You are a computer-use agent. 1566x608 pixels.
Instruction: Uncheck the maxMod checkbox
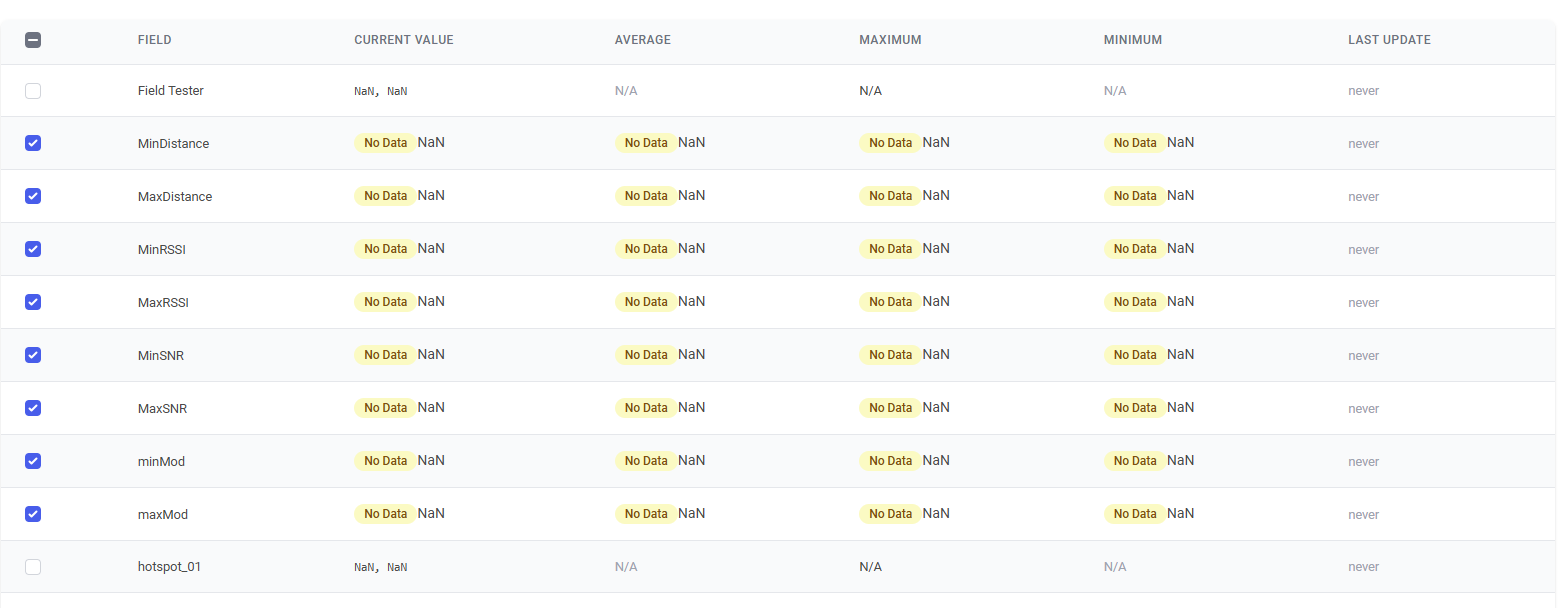[33, 514]
